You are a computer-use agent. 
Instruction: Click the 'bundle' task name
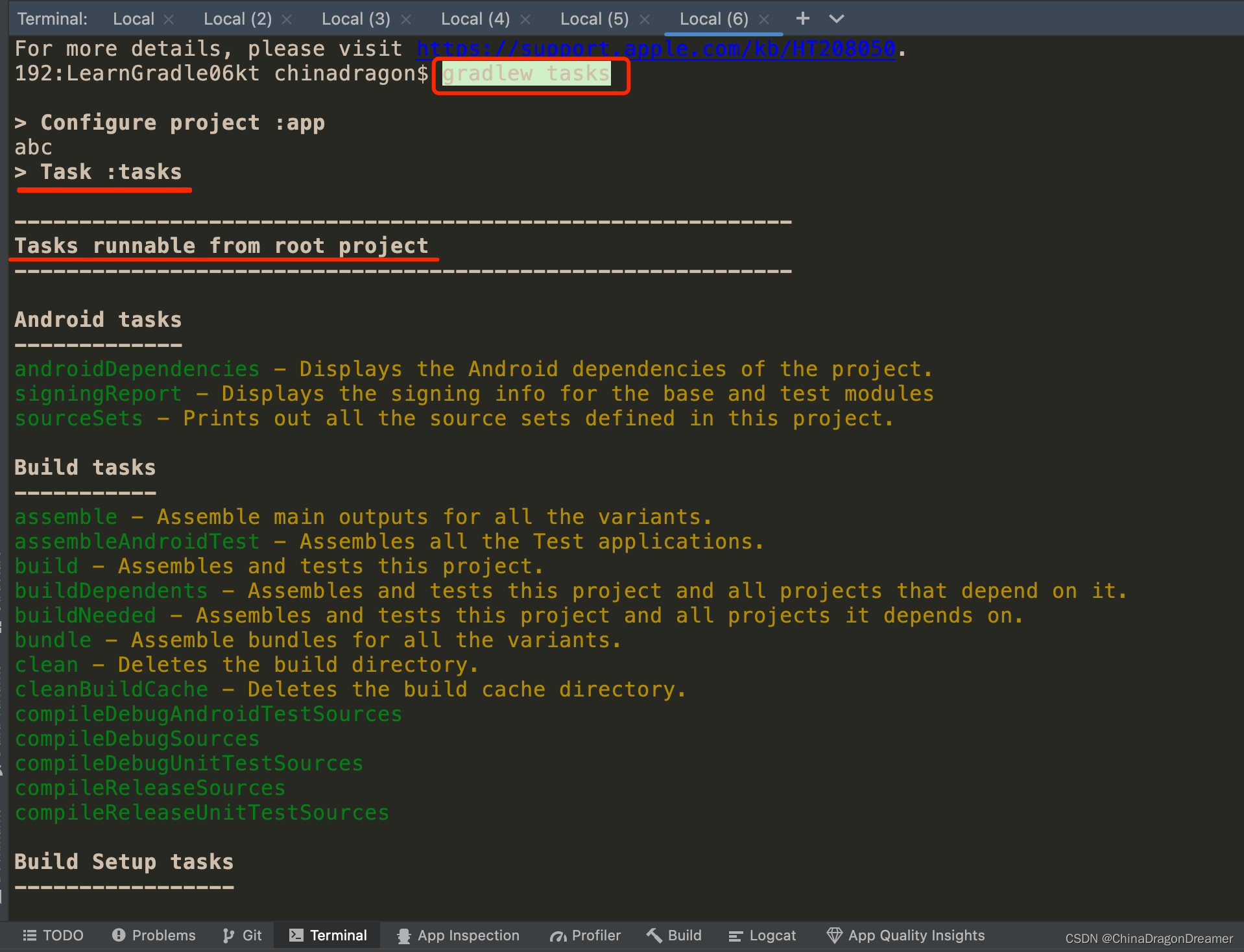[53, 640]
